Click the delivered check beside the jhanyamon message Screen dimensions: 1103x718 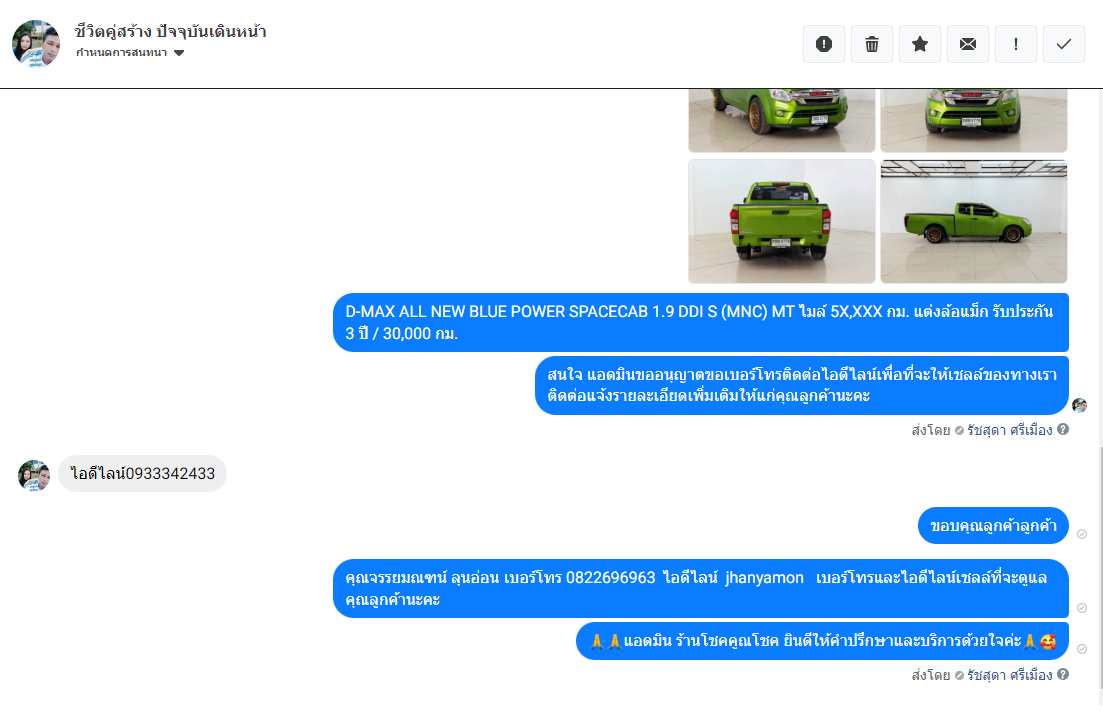1082,608
